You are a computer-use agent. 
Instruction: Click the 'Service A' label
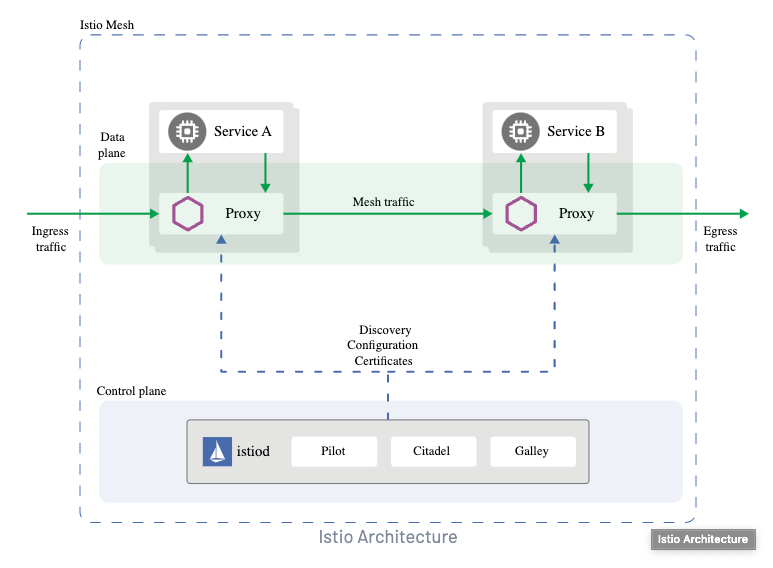click(243, 131)
